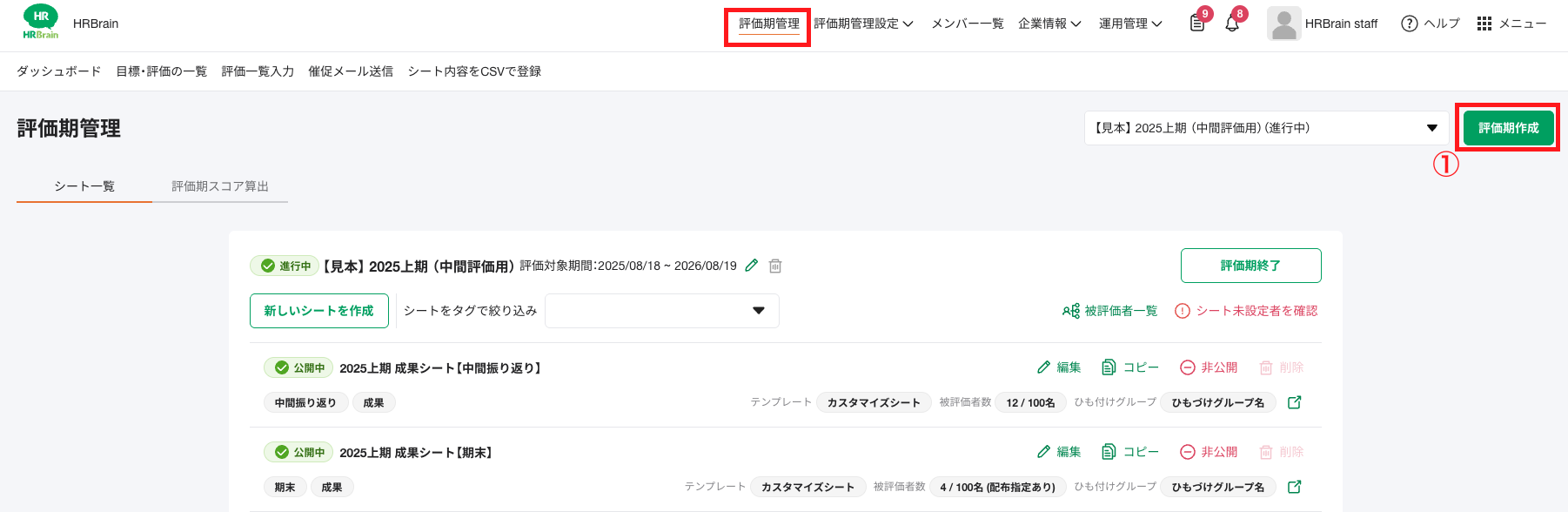Viewport: 1568px width, 512px height.
Task: Open シート未設定者を確認 link
Action: coord(1246,311)
